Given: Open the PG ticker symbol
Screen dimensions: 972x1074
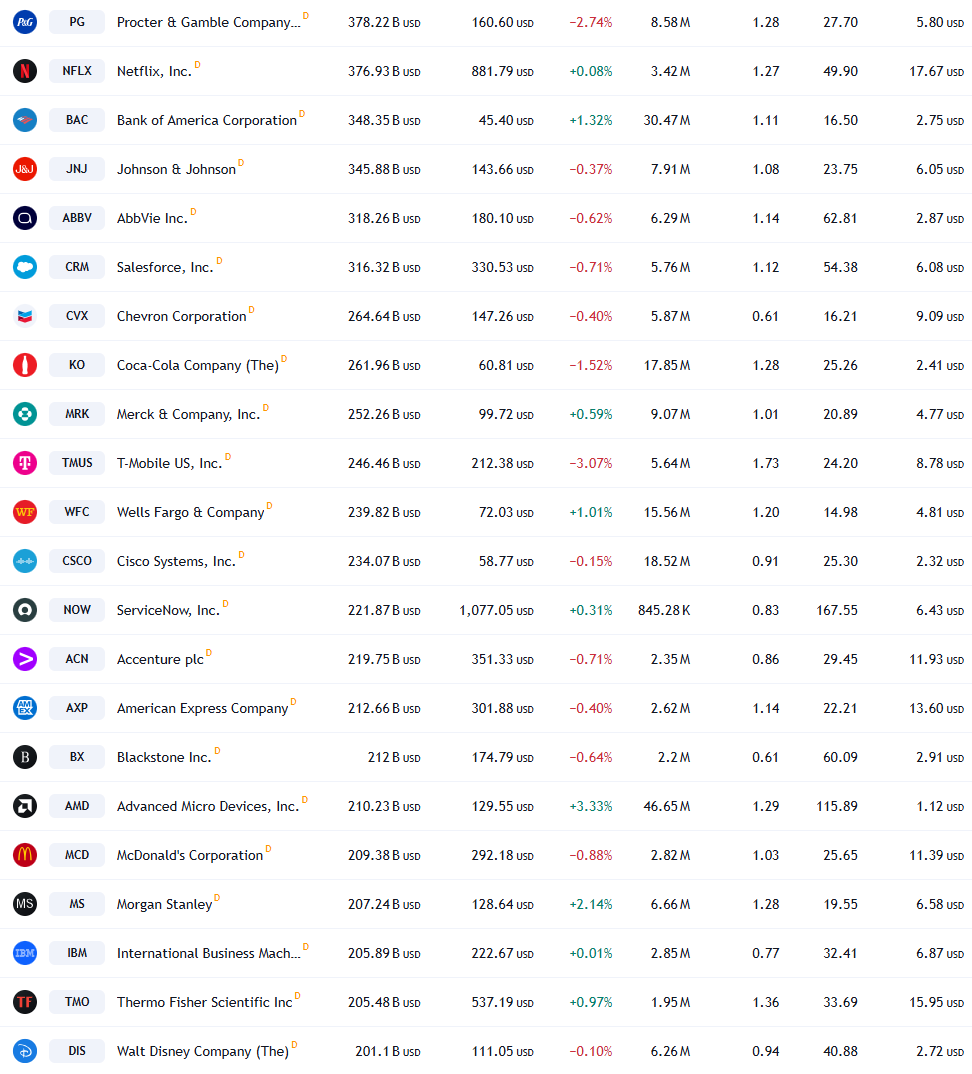Looking at the screenshot, I should point(77,22).
